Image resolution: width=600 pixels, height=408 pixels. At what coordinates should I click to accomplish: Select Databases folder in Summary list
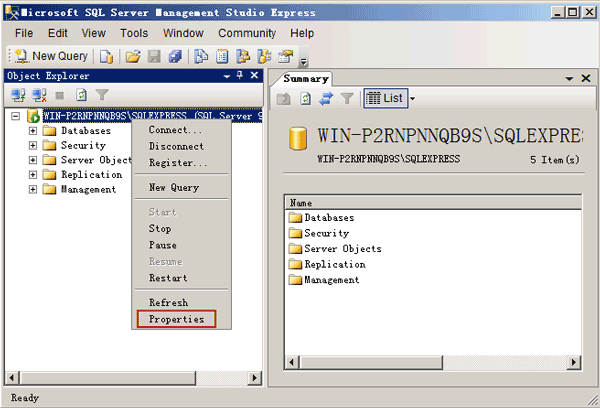click(321, 218)
